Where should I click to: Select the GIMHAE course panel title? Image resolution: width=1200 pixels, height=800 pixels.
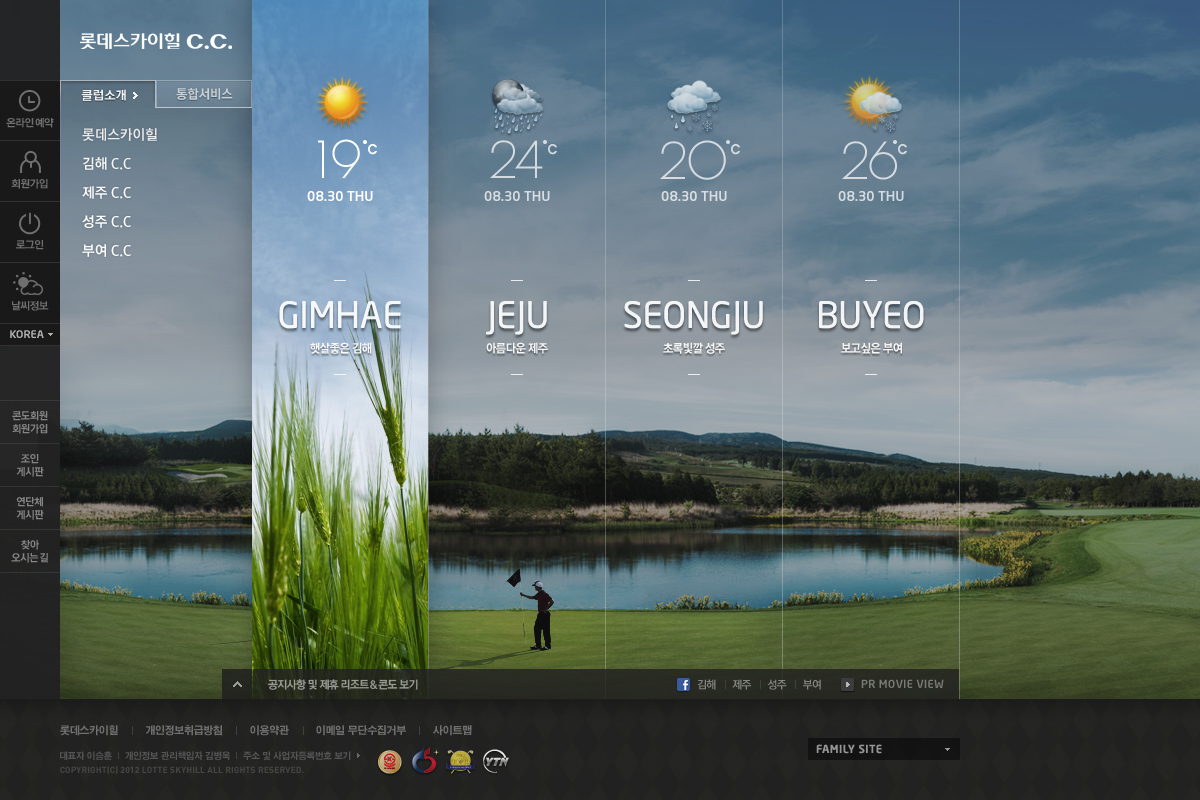point(340,316)
